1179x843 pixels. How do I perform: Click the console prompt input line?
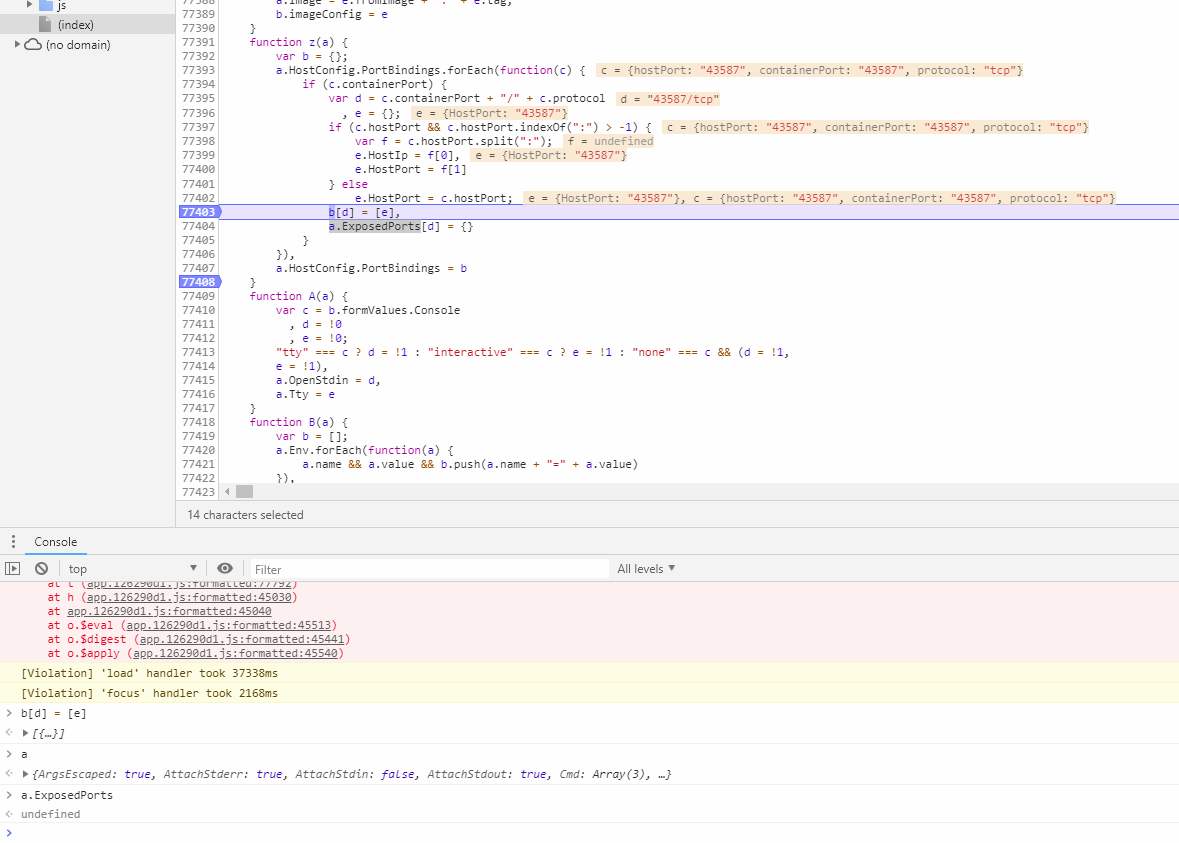(594, 832)
